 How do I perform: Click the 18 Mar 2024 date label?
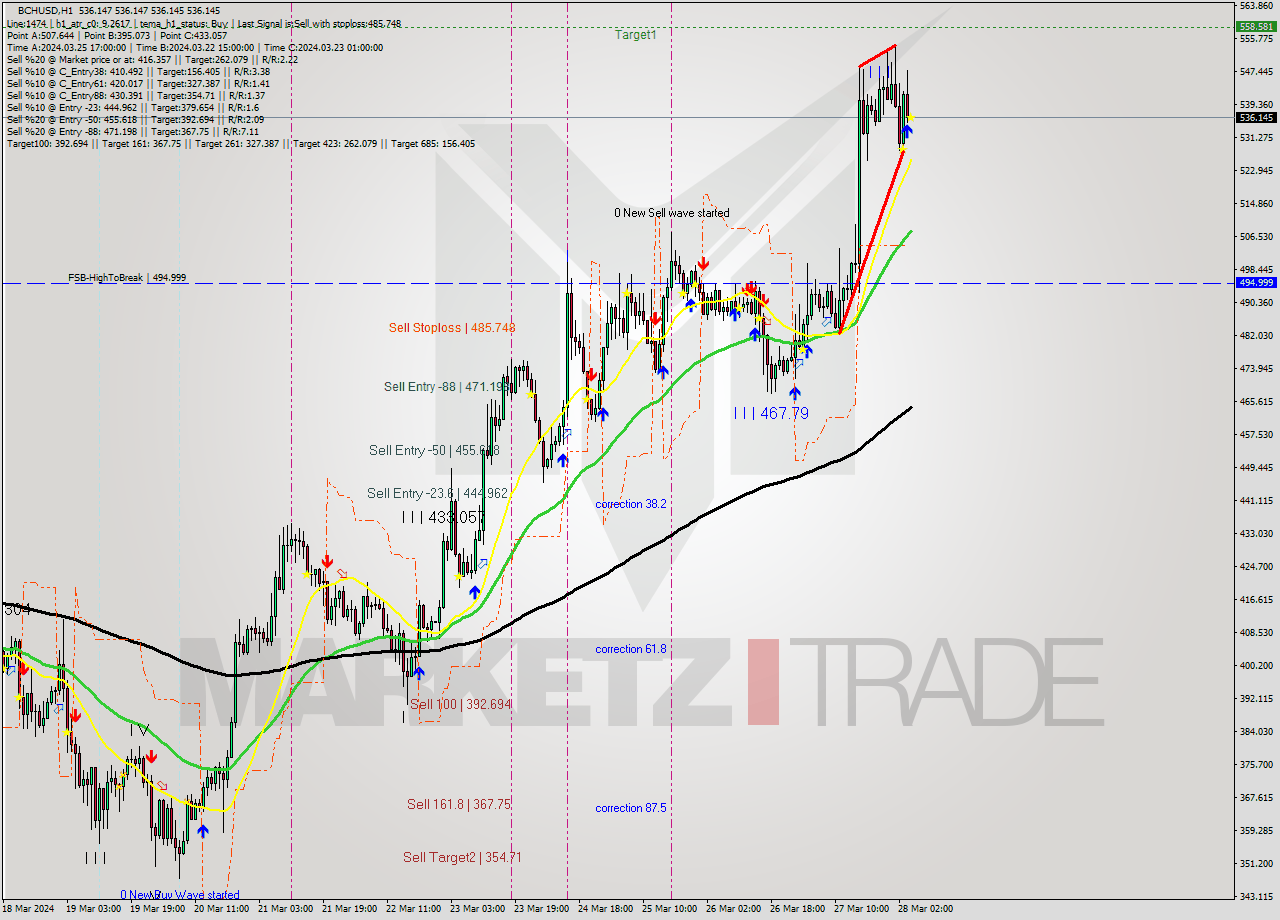[x=28, y=909]
